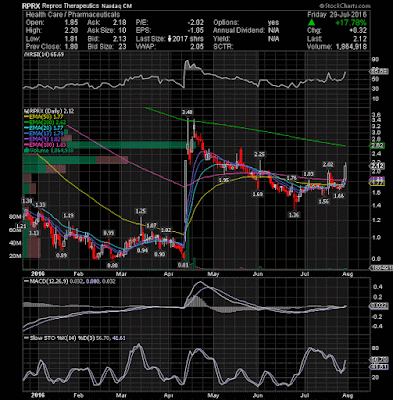
Task: Click the 0.032 MACD value tag on right axis
Action: [x=379, y=306]
